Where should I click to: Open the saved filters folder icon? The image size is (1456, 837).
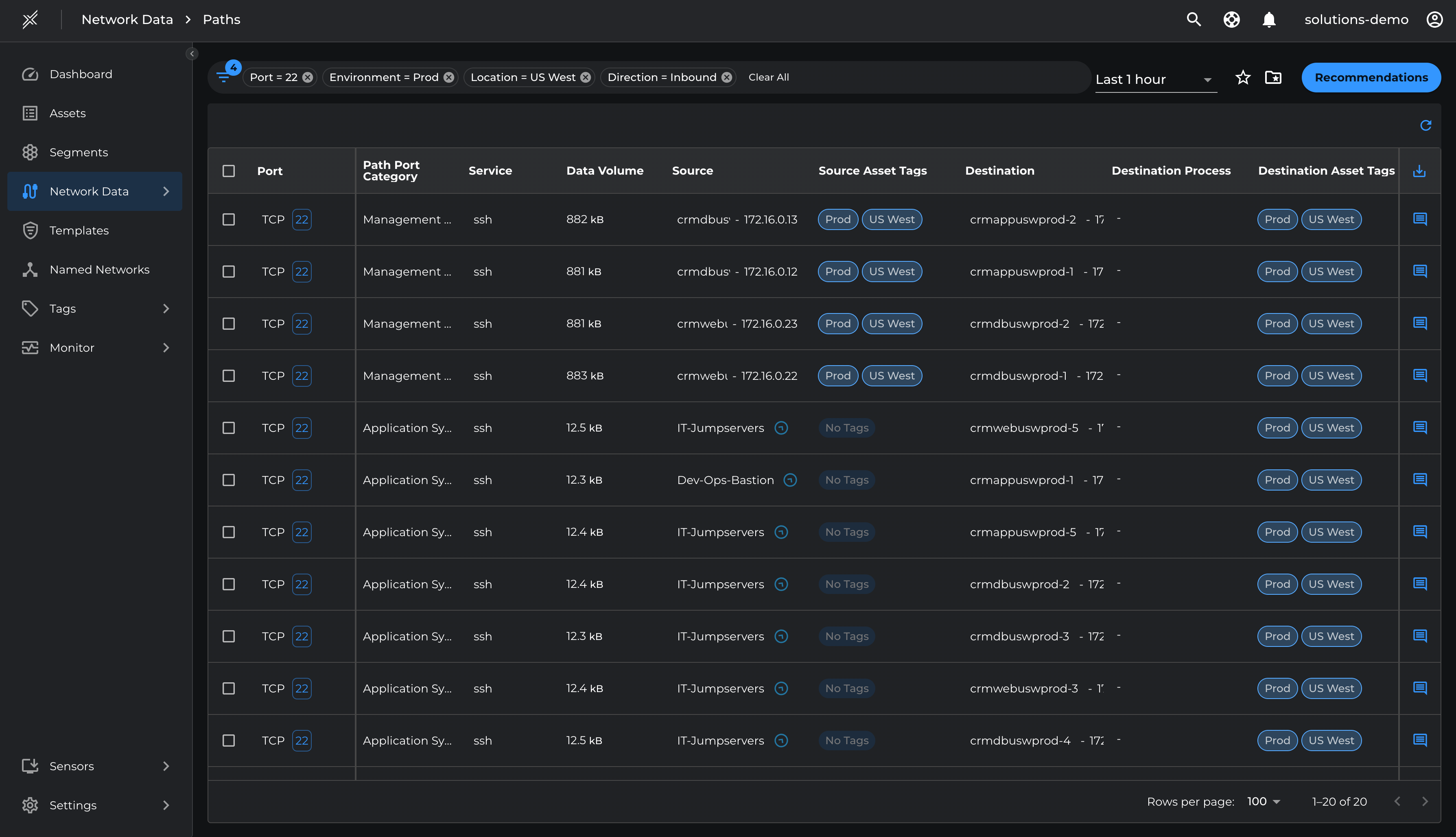click(x=1273, y=78)
